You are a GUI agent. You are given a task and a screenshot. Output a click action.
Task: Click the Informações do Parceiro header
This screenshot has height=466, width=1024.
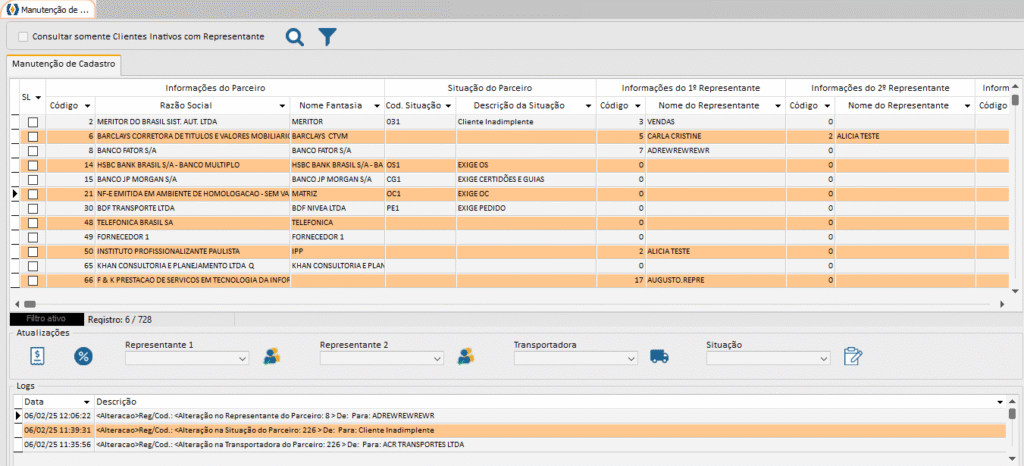pos(215,87)
